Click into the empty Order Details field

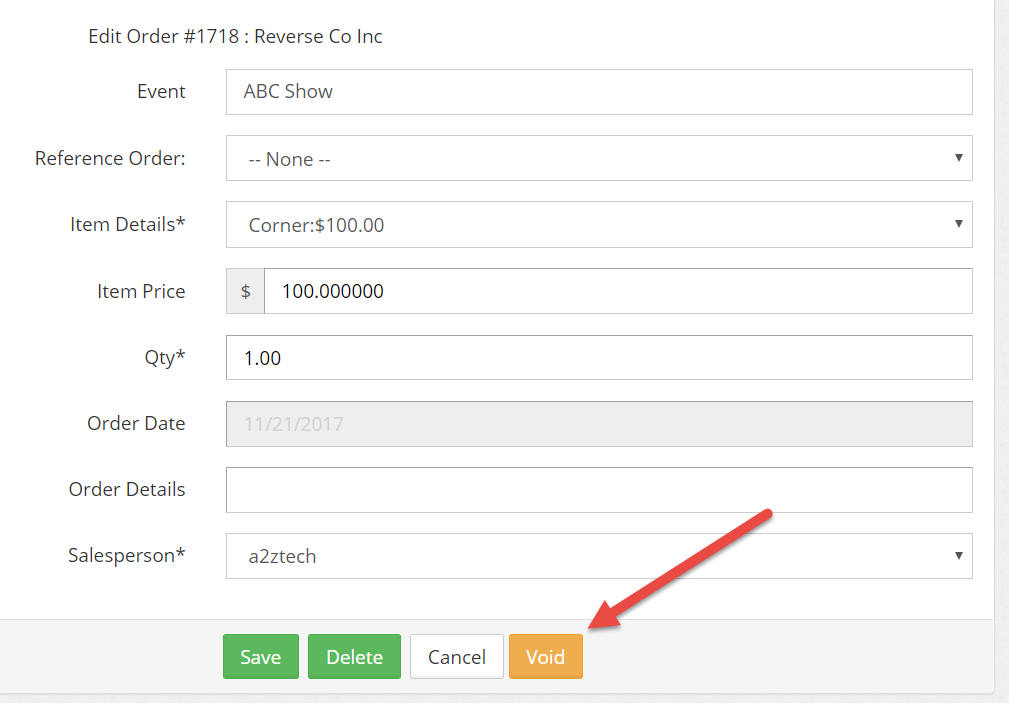click(x=598, y=490)
